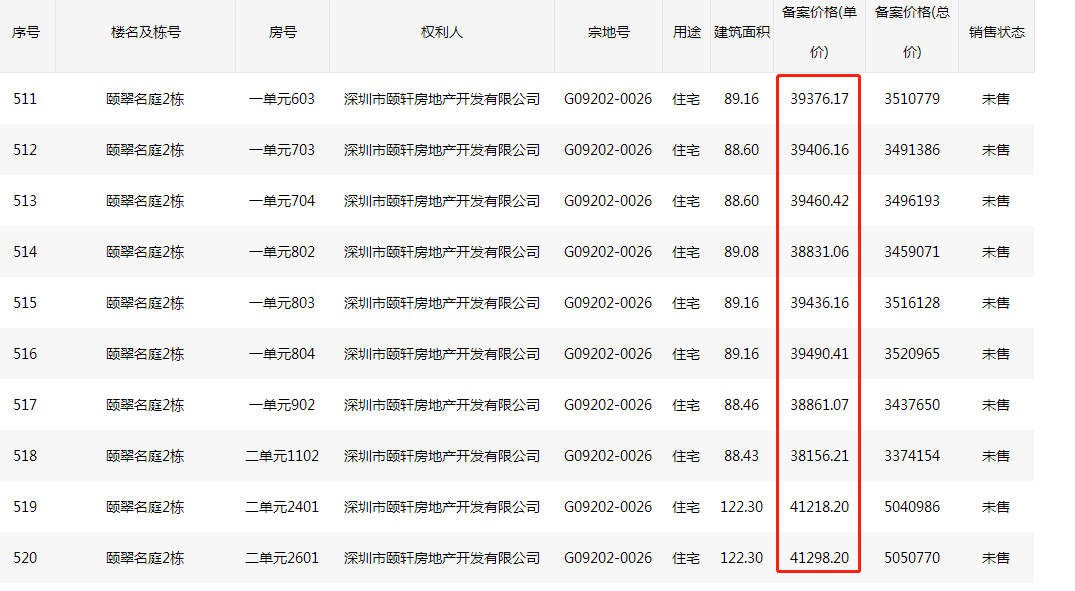This screenshot has height=591, width=1075.
Task: Click total price 3496193 in row 513
Action: coord(911,201)
